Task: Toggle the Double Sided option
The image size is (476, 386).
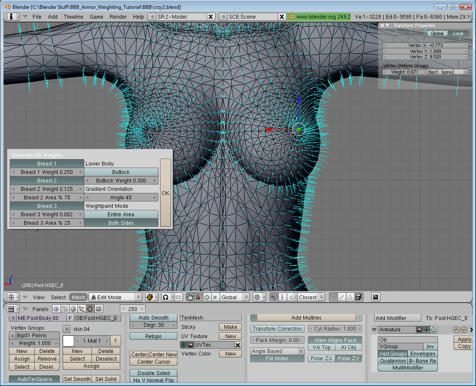Action: (x=153, y=373)
